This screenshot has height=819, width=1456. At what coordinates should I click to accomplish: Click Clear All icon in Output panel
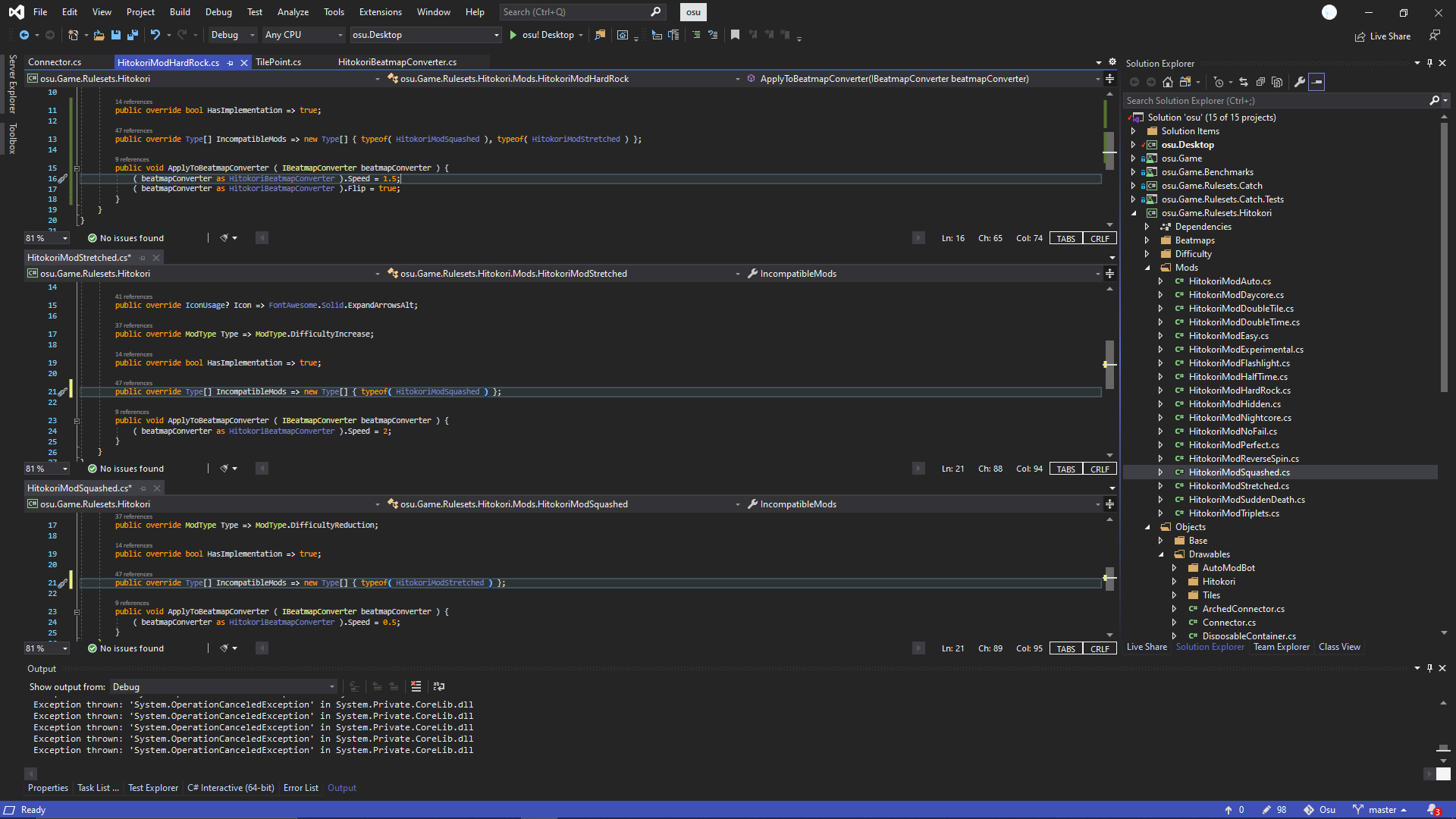[416, 686]
